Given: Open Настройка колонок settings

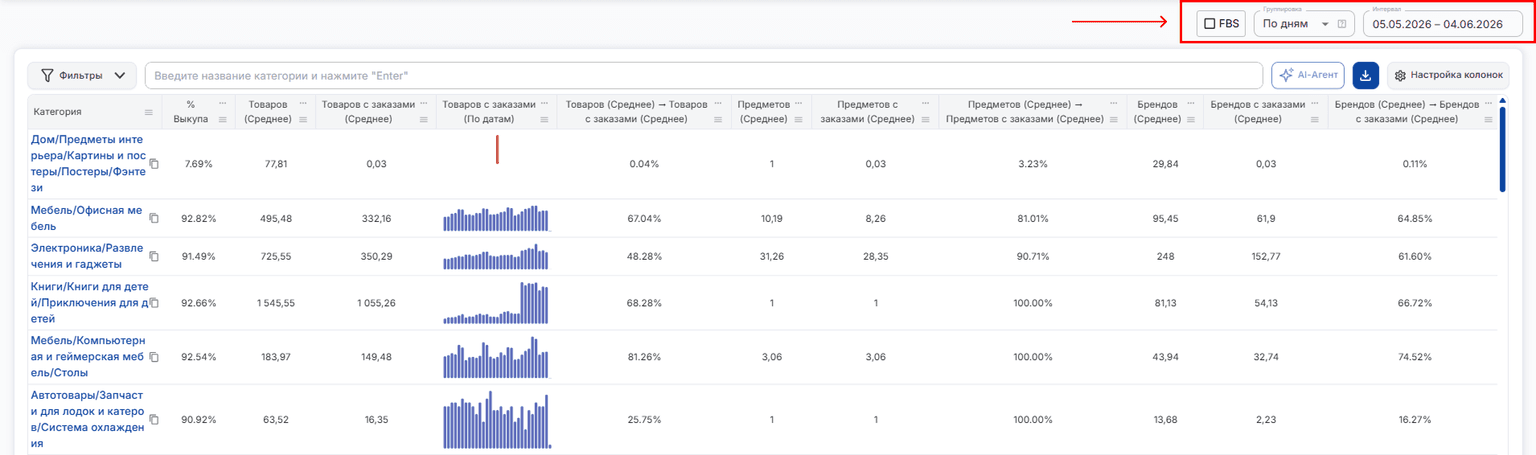Looking at the screenshot, I should coord(1447,75).
